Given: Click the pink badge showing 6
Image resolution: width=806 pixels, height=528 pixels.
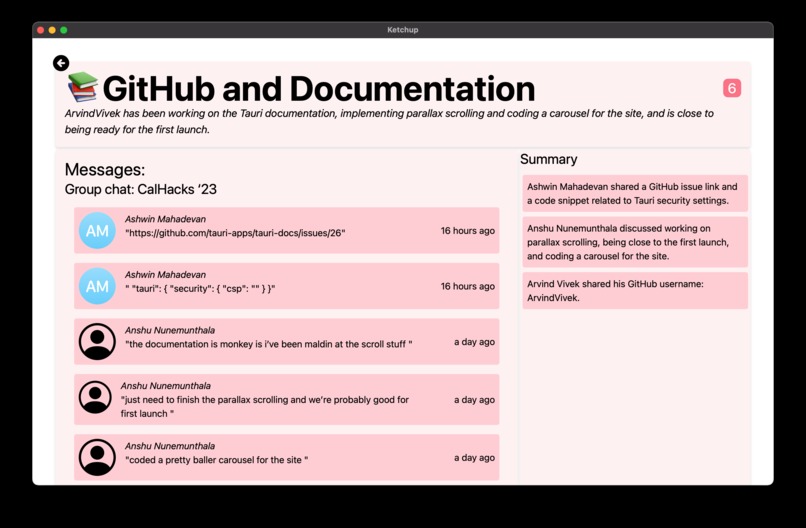Looking at the screenshot, I should point(732,88).
